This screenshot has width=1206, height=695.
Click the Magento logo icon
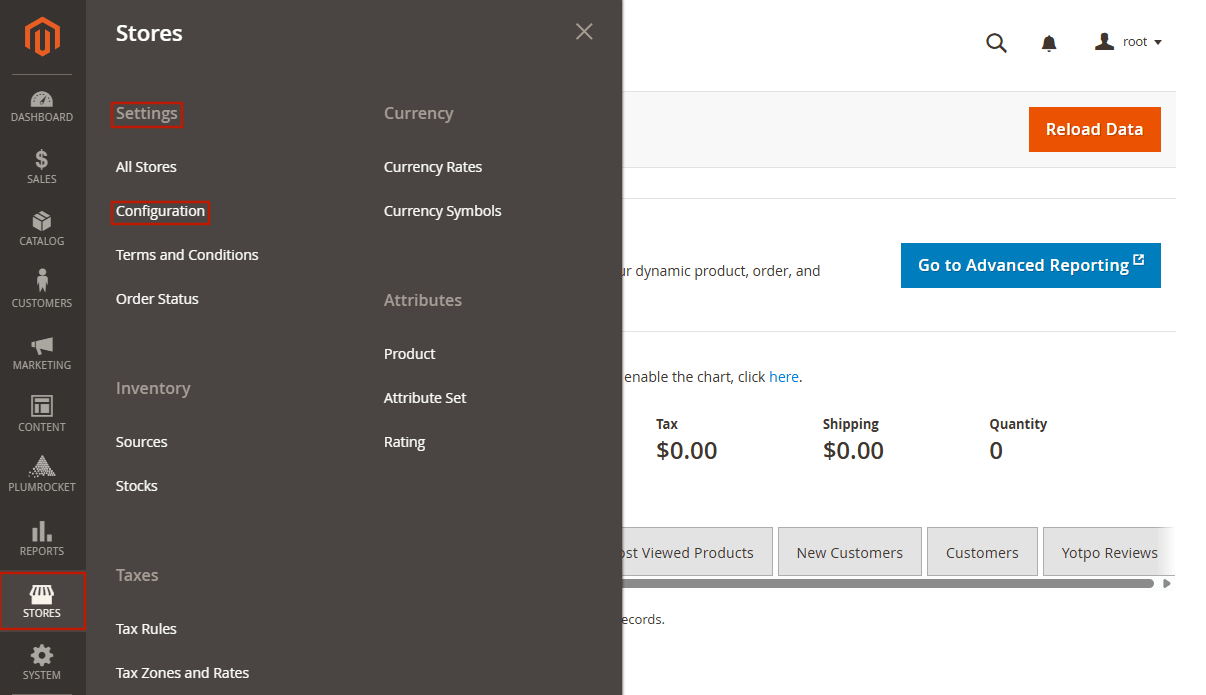(x=42, y=37)
